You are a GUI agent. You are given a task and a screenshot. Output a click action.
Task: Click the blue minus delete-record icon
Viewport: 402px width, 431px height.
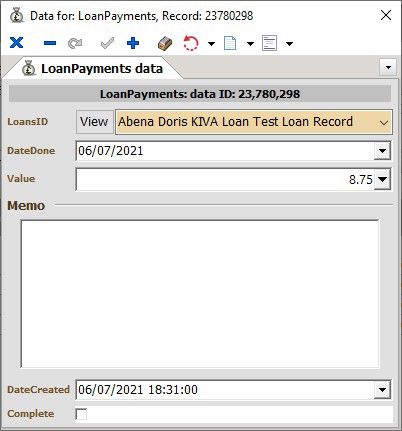[x=50, y=43]
